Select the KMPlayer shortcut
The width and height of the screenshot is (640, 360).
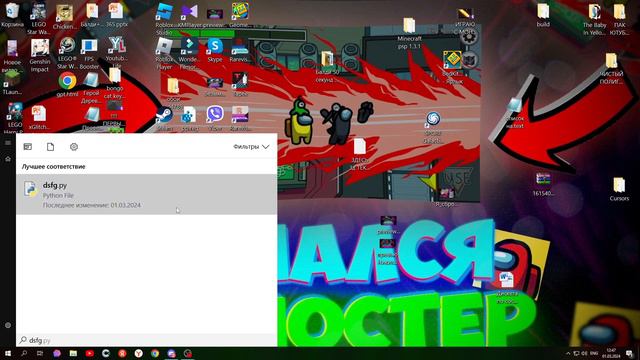click(x=189, y=16)
